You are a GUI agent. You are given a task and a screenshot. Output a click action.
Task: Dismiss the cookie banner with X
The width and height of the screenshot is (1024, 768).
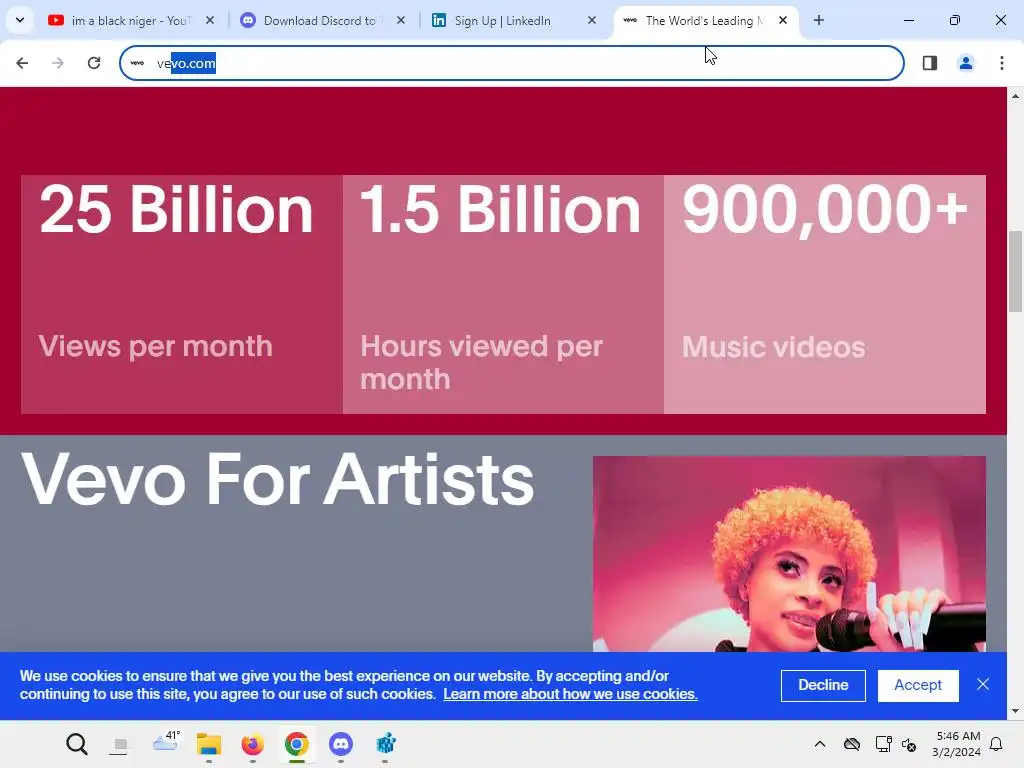click(x=982, y=684)
